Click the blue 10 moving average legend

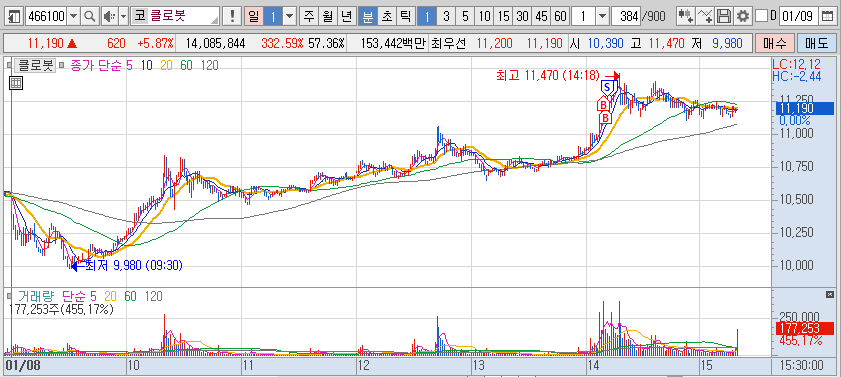tap(146, 65)
